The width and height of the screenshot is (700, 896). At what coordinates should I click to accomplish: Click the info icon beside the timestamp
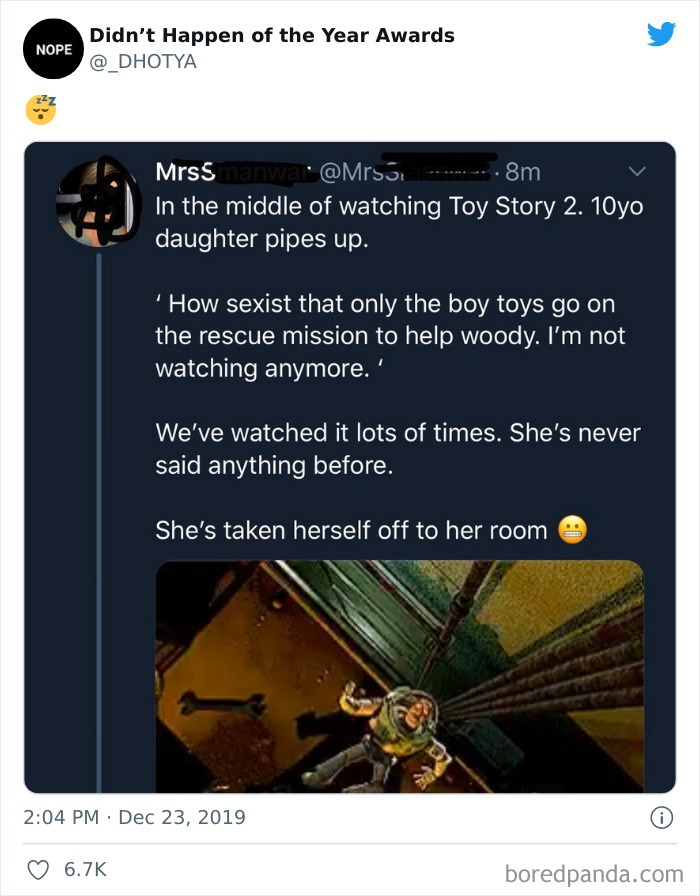pos(660,817)
